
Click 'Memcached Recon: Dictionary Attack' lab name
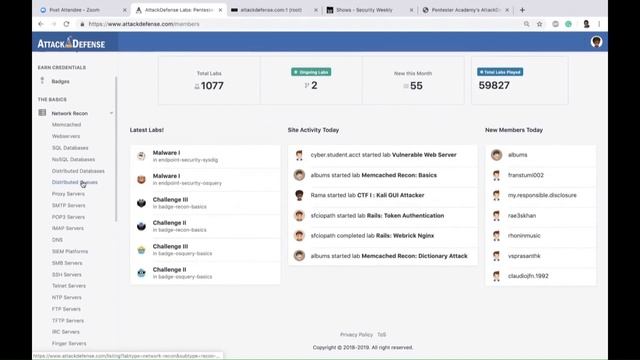tap(414, 256)
